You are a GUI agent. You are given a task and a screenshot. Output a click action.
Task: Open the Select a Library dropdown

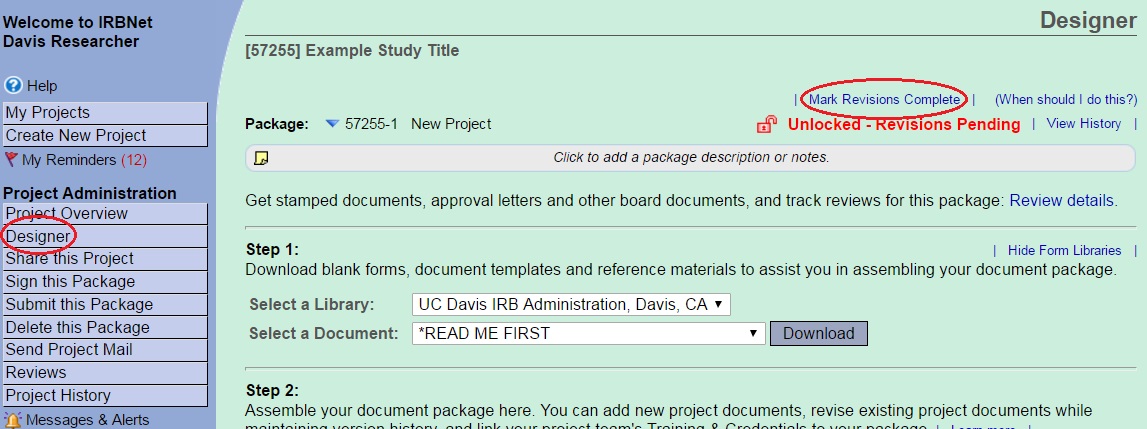[571, 304]
